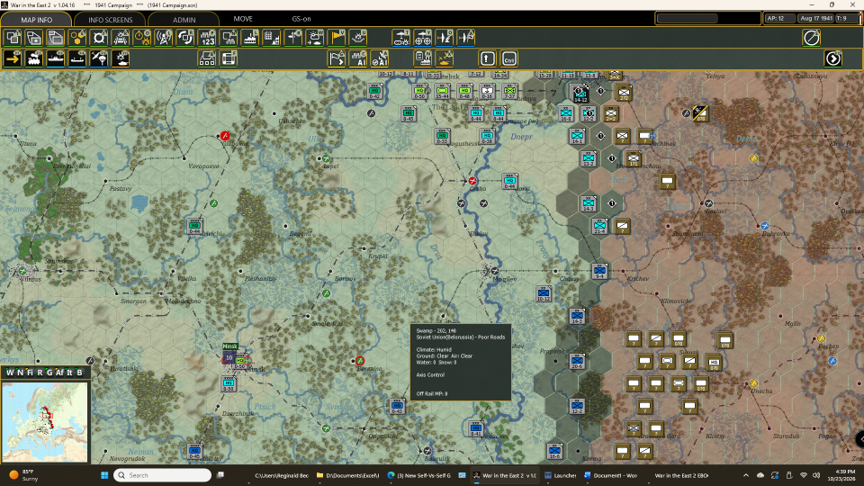Click the yellow flag icon in the toolbar
This screenshot has width=864, height=486.
click(x=337, y=38)
